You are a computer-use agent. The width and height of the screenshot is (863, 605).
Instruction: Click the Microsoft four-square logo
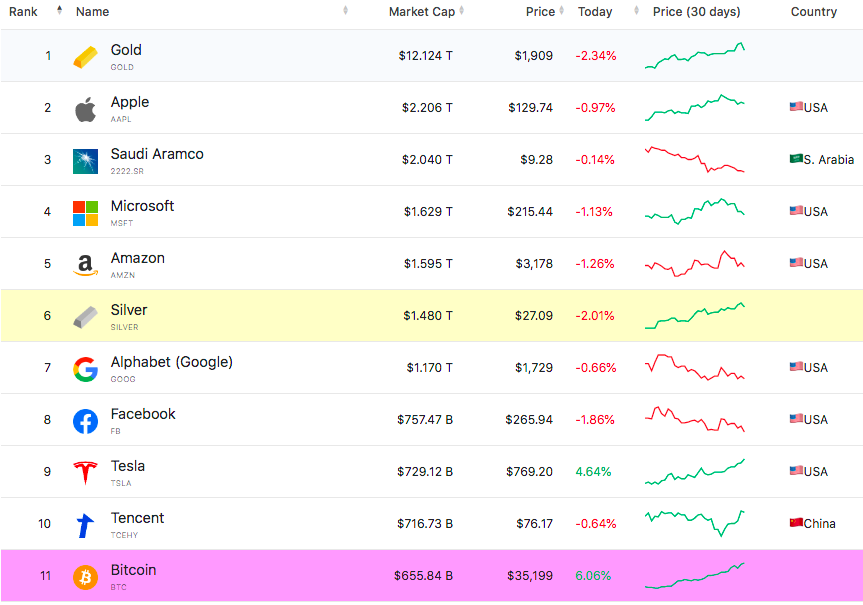coord(85,213)
